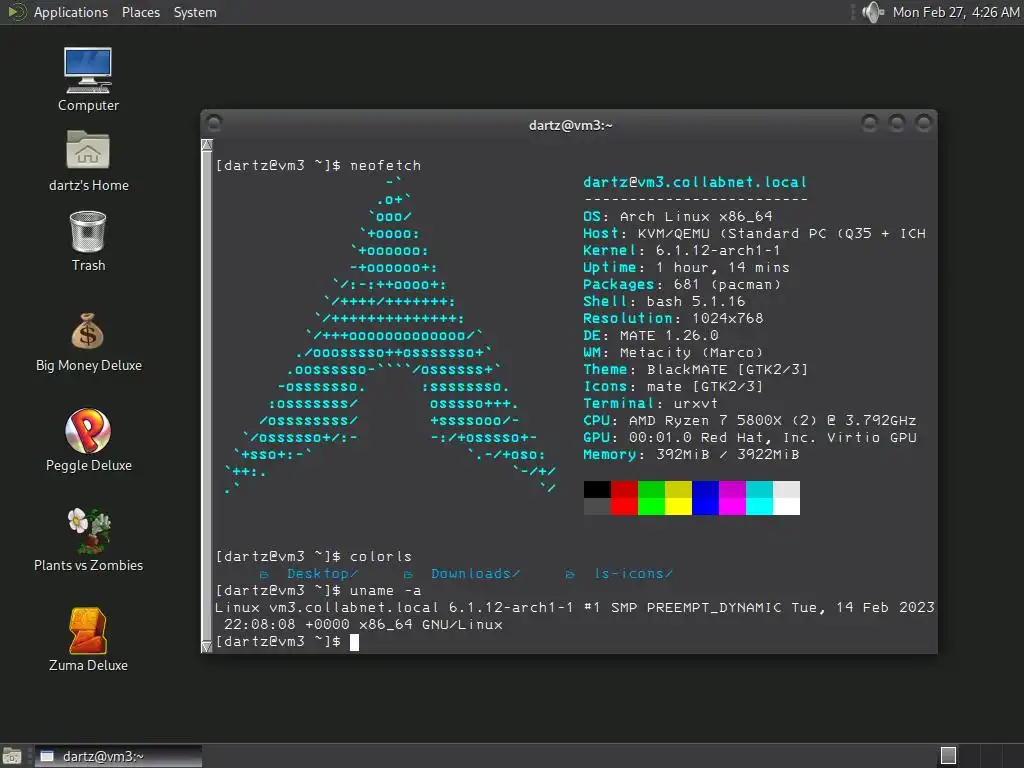This screenshot has width=1024, height=768.
Task: Click the dark red neofetch color block
Action: (624, 489)
